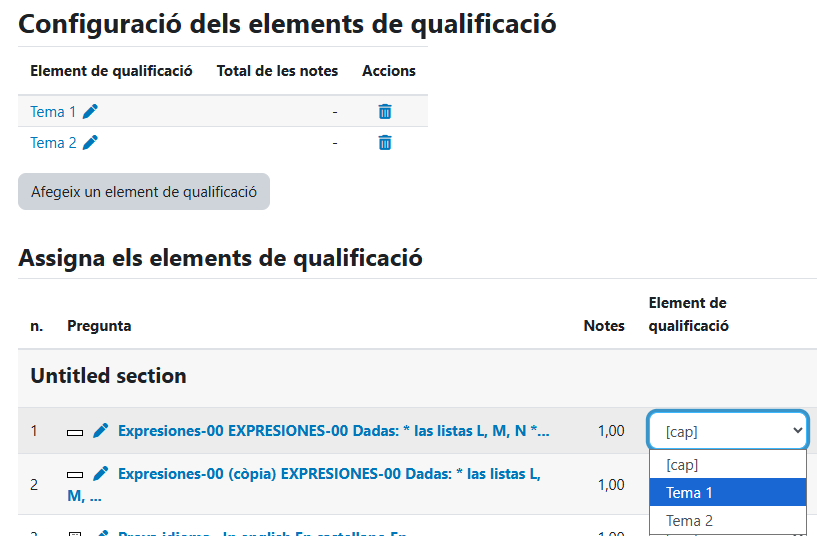This screenshot has height=536, width=817.
Task: Click question type icon for question 2
Action: (x=75, y=474)
